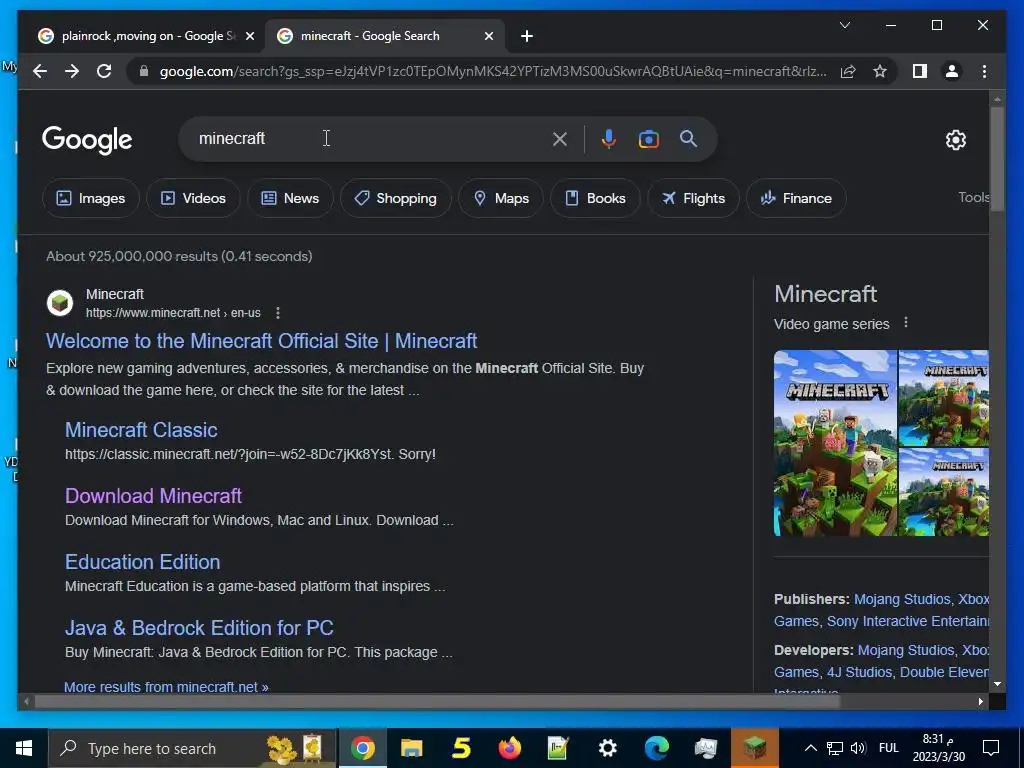
Task: Filter results by Images
Action: coord(91,198)
